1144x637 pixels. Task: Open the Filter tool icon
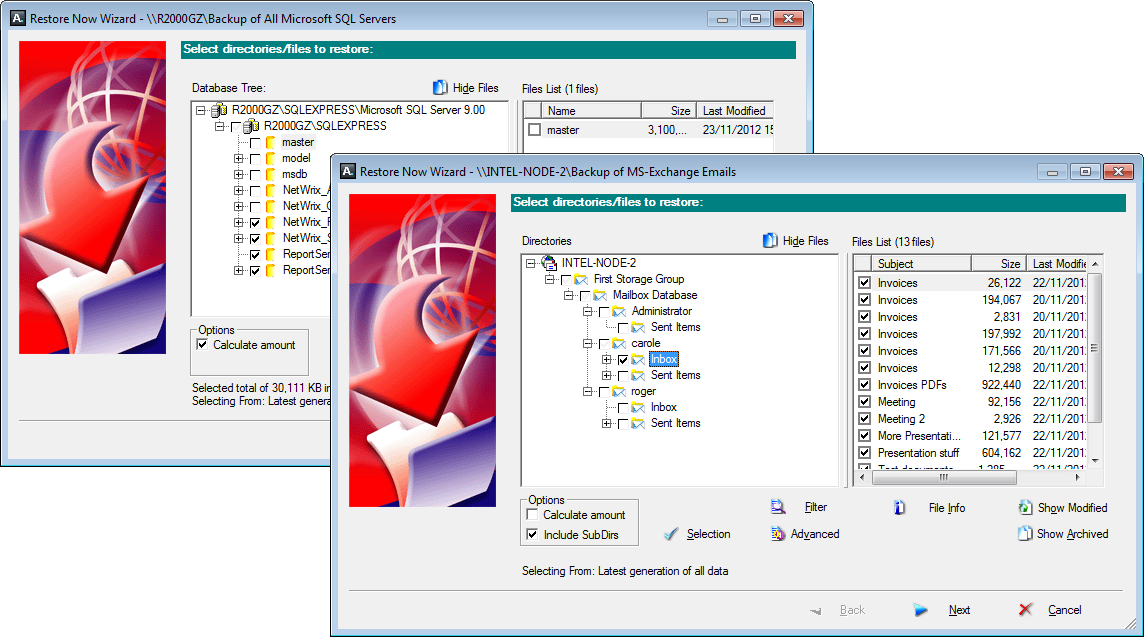click(x=778, y=507)
